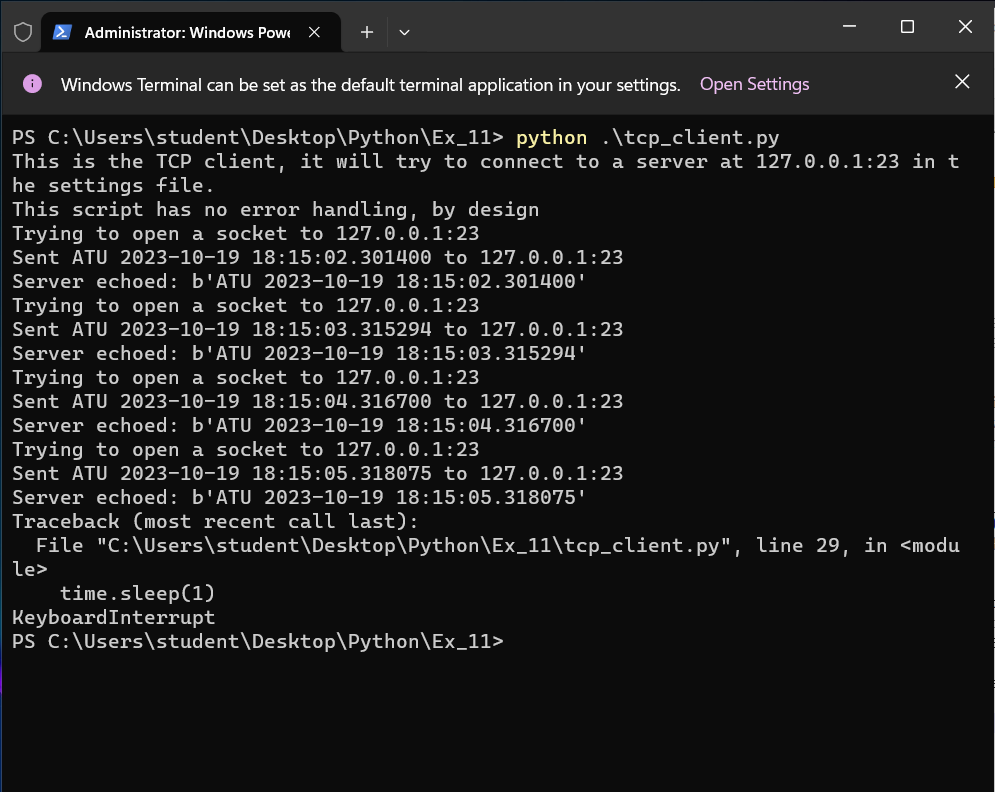
Task: Expand the new tab profile dropdown
Action: pos(404,32)
